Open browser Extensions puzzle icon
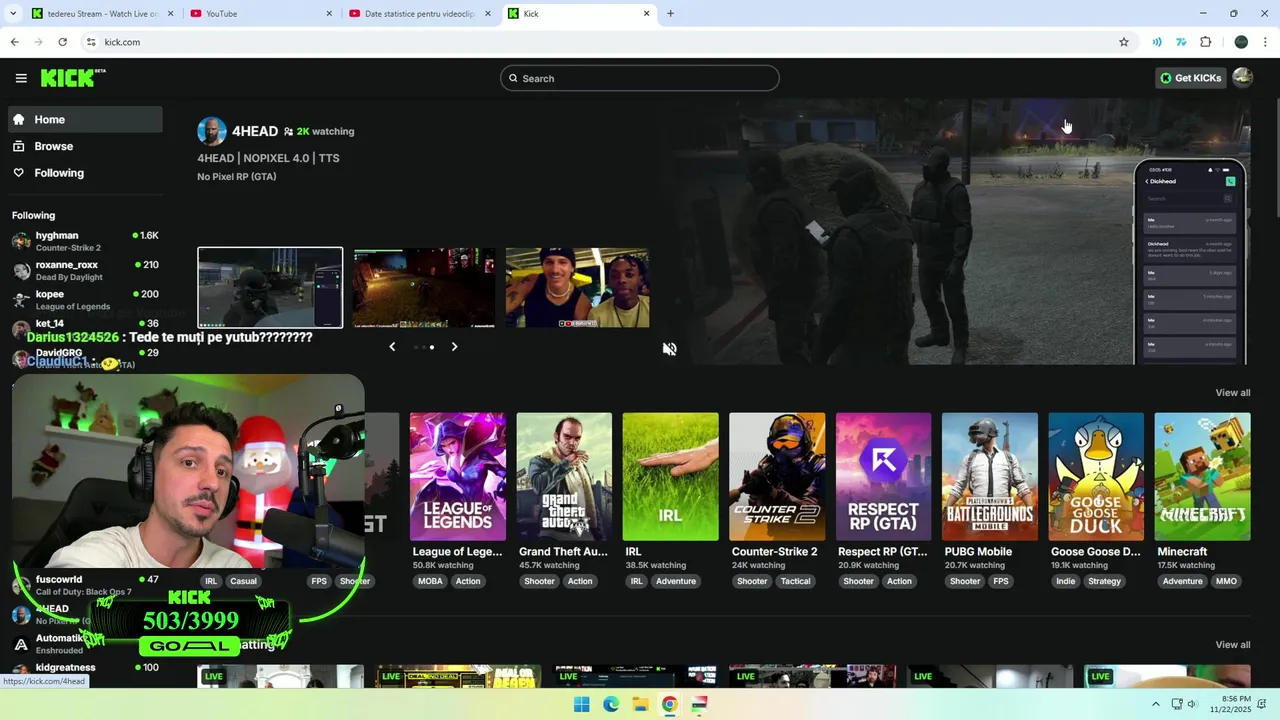Image resolution: width=1280 pixels, height=720 pixels. (1205, 42)
